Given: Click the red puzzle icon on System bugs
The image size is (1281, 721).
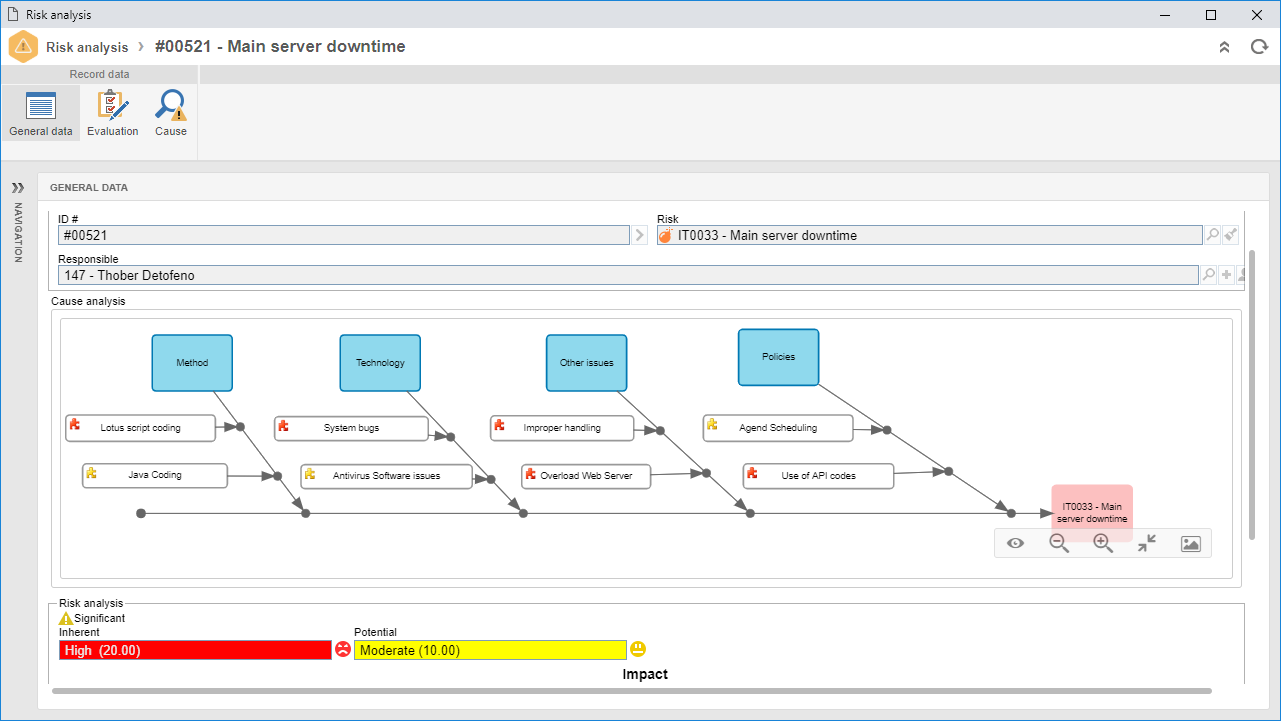Looking at the screenshot, I should point(284,425).
